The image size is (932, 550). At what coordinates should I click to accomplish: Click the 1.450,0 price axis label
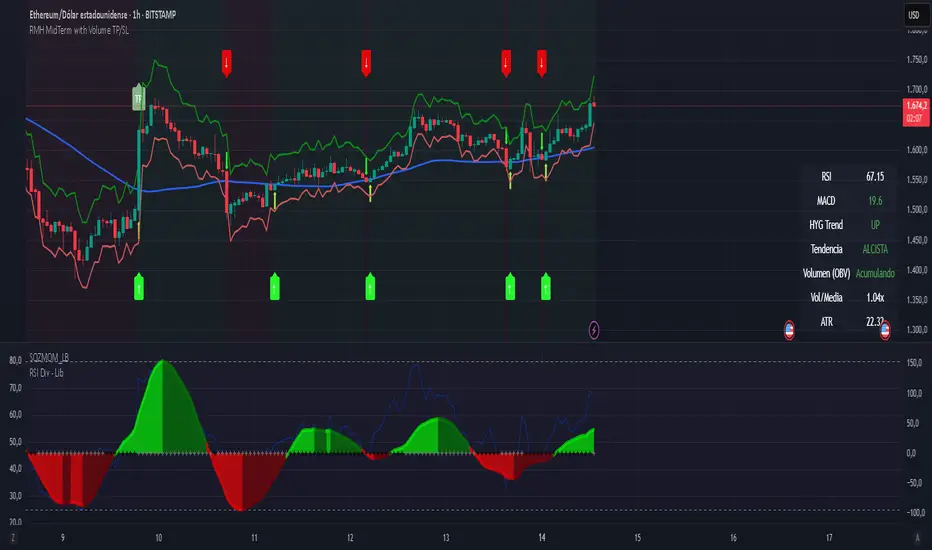click(917, 240)
